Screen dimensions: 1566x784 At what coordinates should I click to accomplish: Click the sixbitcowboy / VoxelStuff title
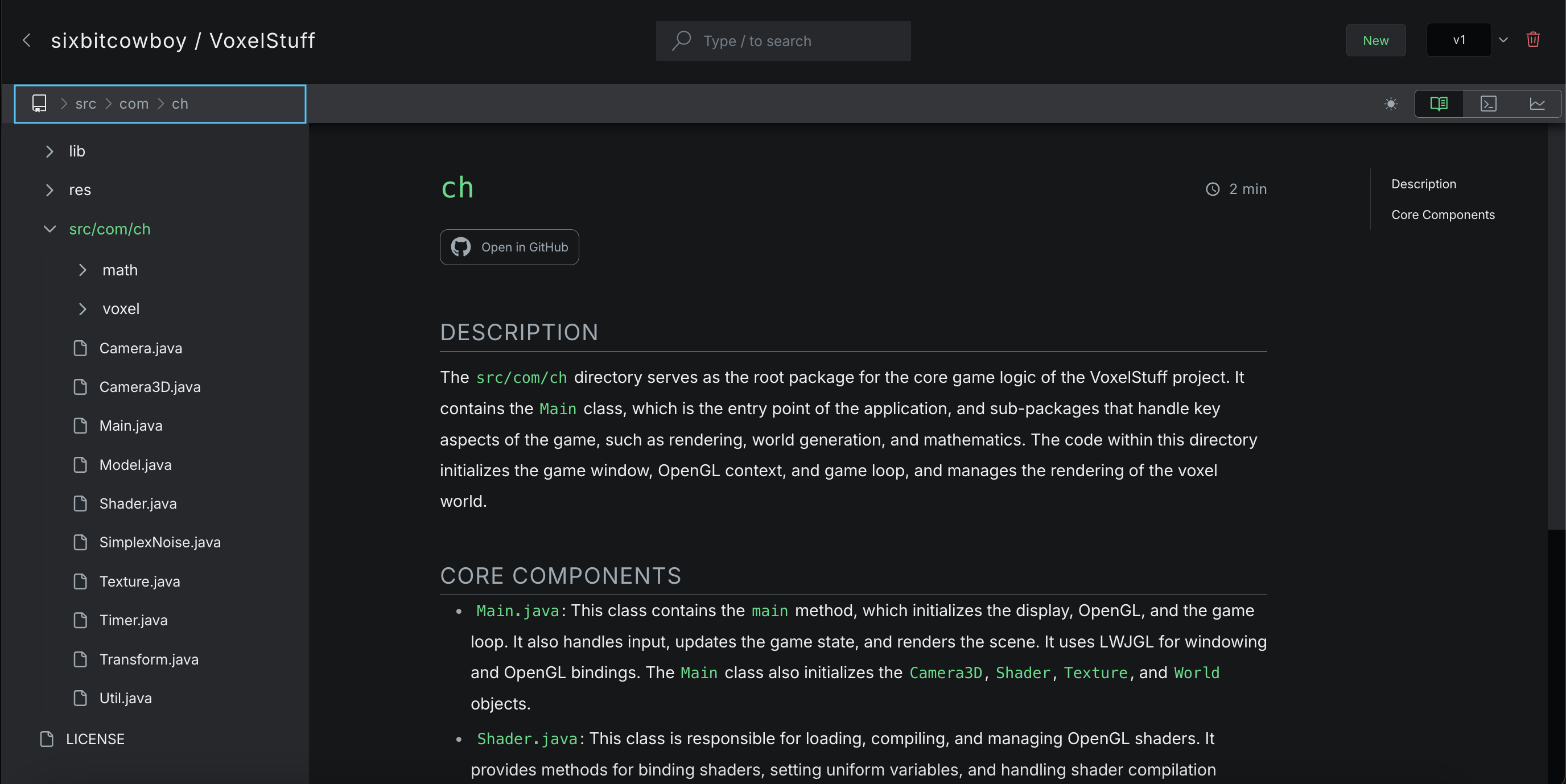(x=183, y=41)
